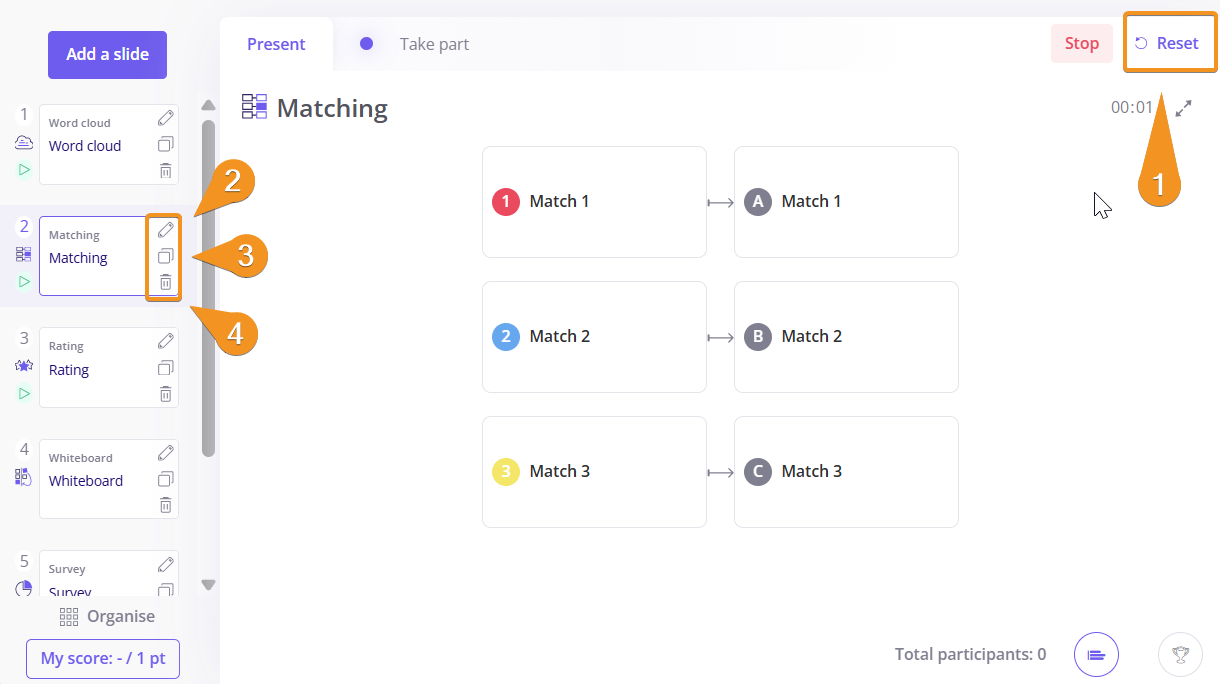
Task: Open the trophy leaderboard icon
Action: pyautogui.click(x=1180, y=655)
